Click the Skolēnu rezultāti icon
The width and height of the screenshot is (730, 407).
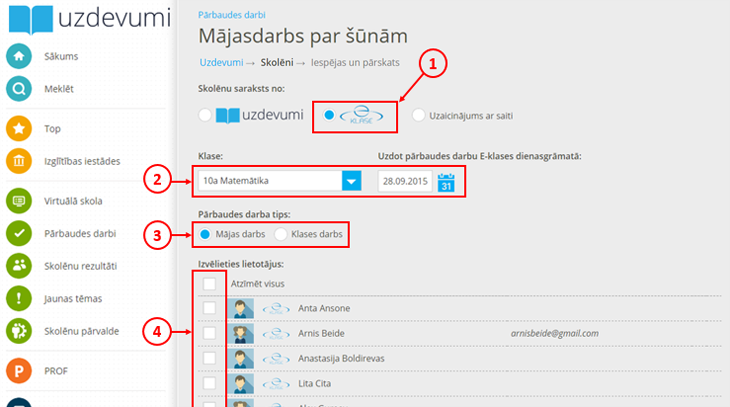(18, 265)
